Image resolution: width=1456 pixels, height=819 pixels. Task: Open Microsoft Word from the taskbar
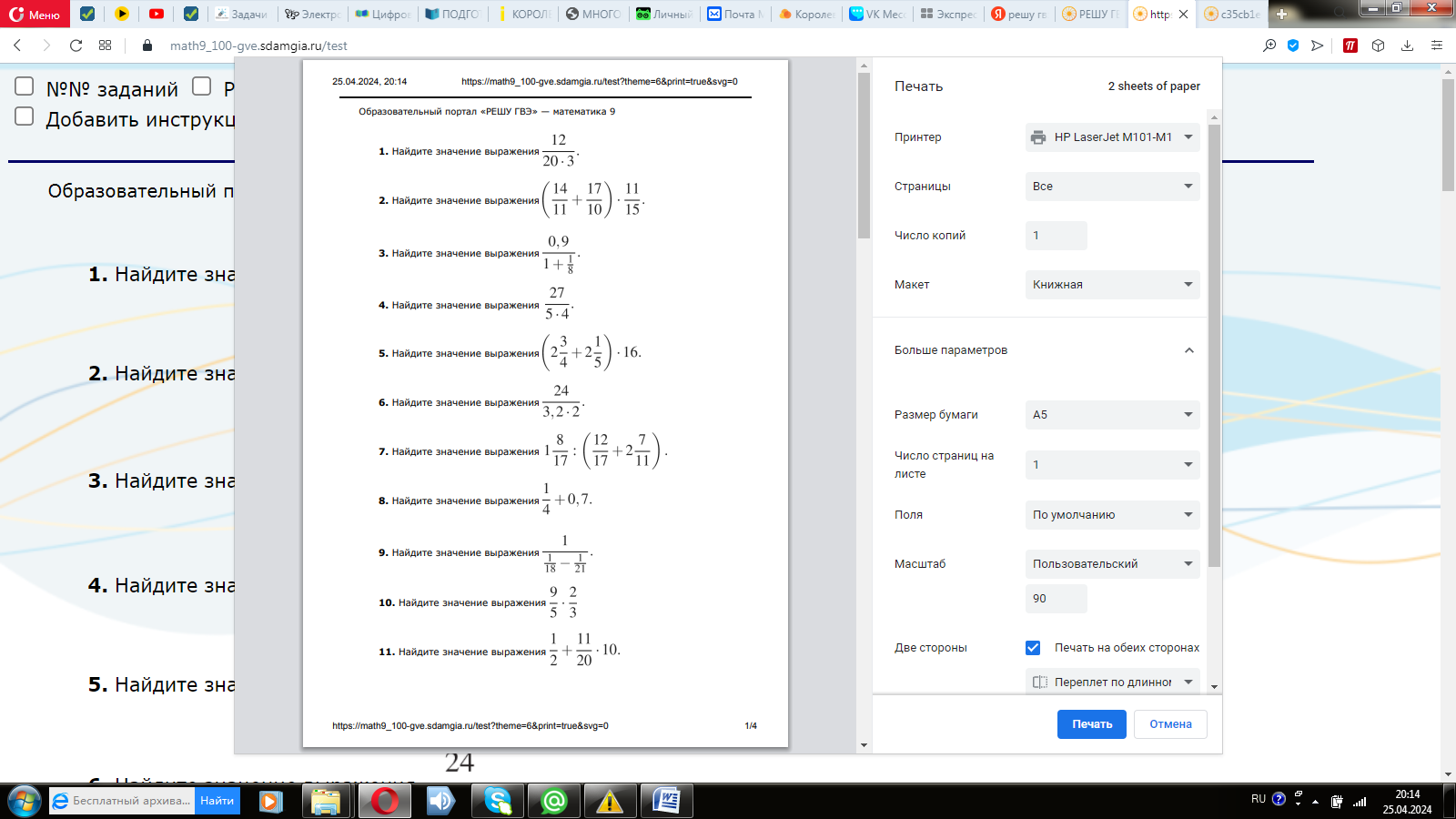pos(667,801)
